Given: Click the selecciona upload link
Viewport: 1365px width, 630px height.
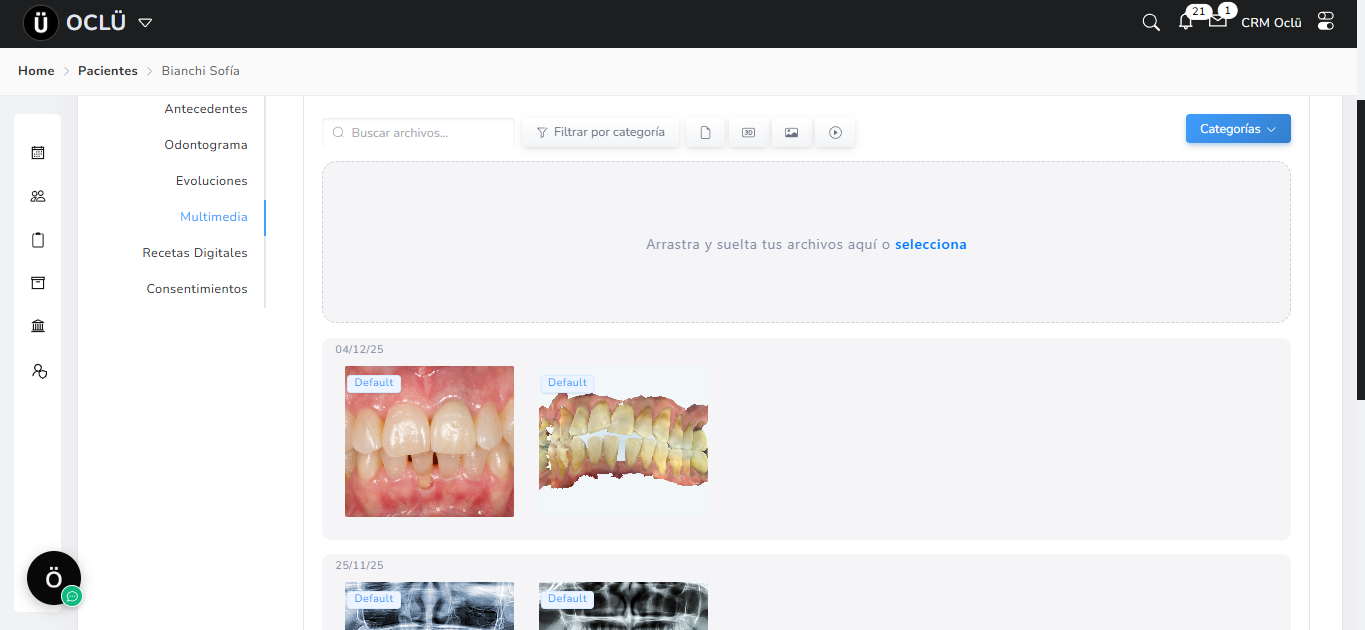Looking at the screenshot, I should click(x=931, y=244).
